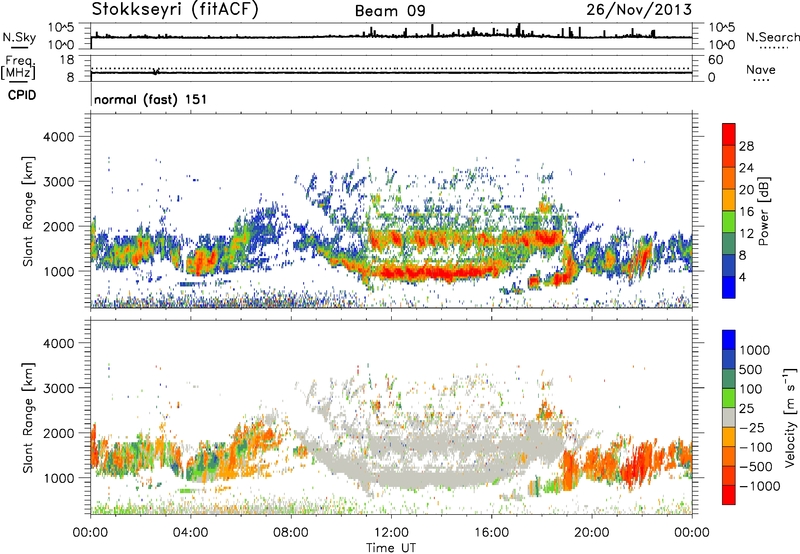Click the gray band of the velocity colorbar
Image resolution: width=800 pixels, height=554 pixels.
pos(729,418)
